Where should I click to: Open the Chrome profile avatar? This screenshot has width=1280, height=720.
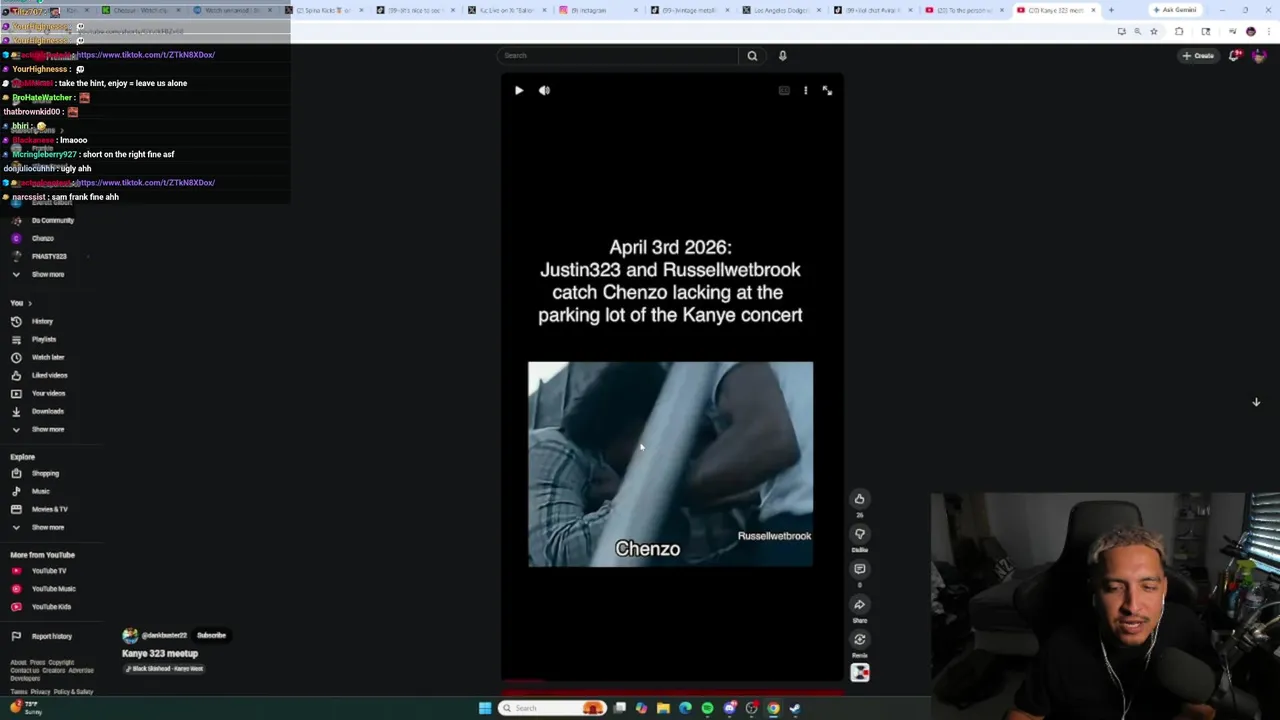1250,31
